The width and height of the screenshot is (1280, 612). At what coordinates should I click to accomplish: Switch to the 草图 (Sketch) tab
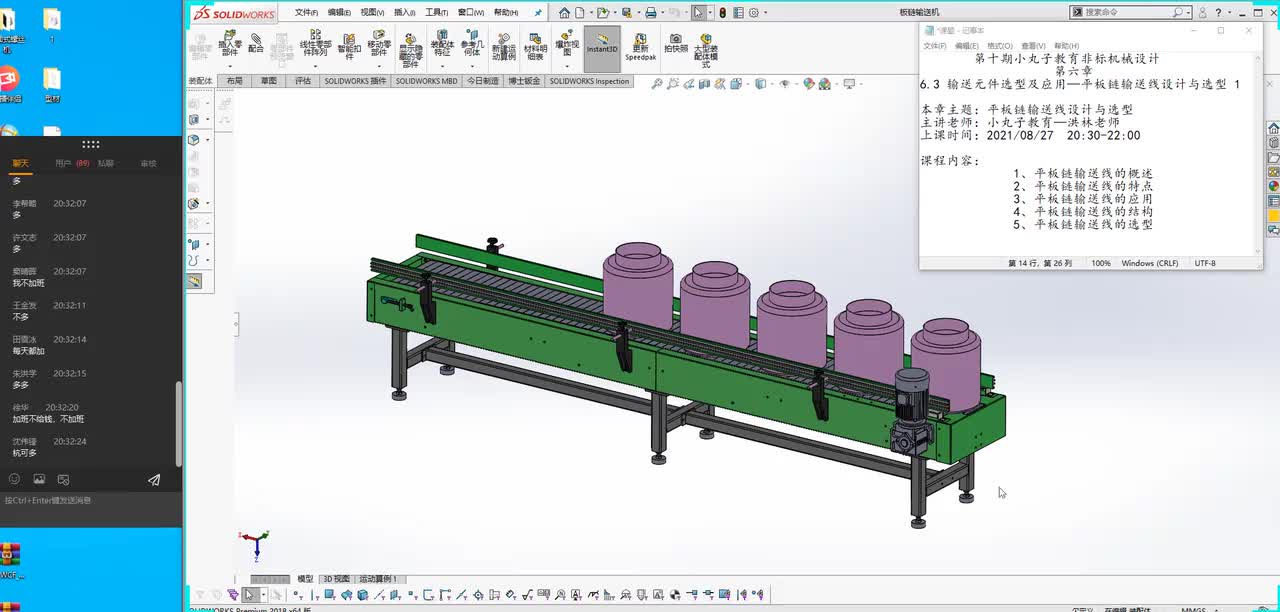268,81
